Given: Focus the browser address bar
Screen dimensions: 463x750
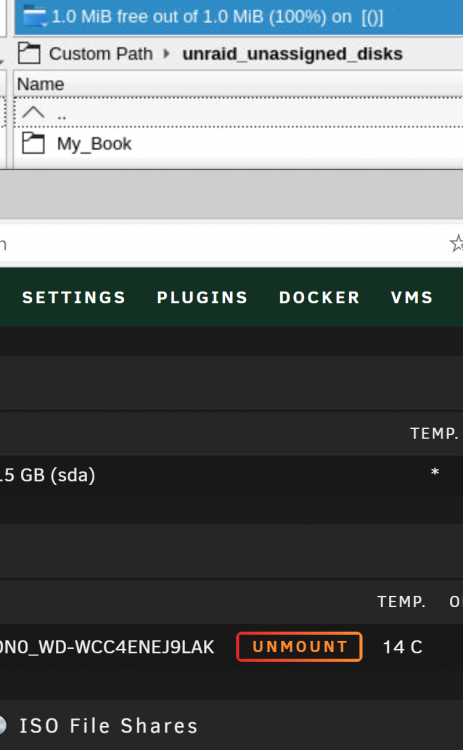Looking at the screenshot, I should point(220,244).
